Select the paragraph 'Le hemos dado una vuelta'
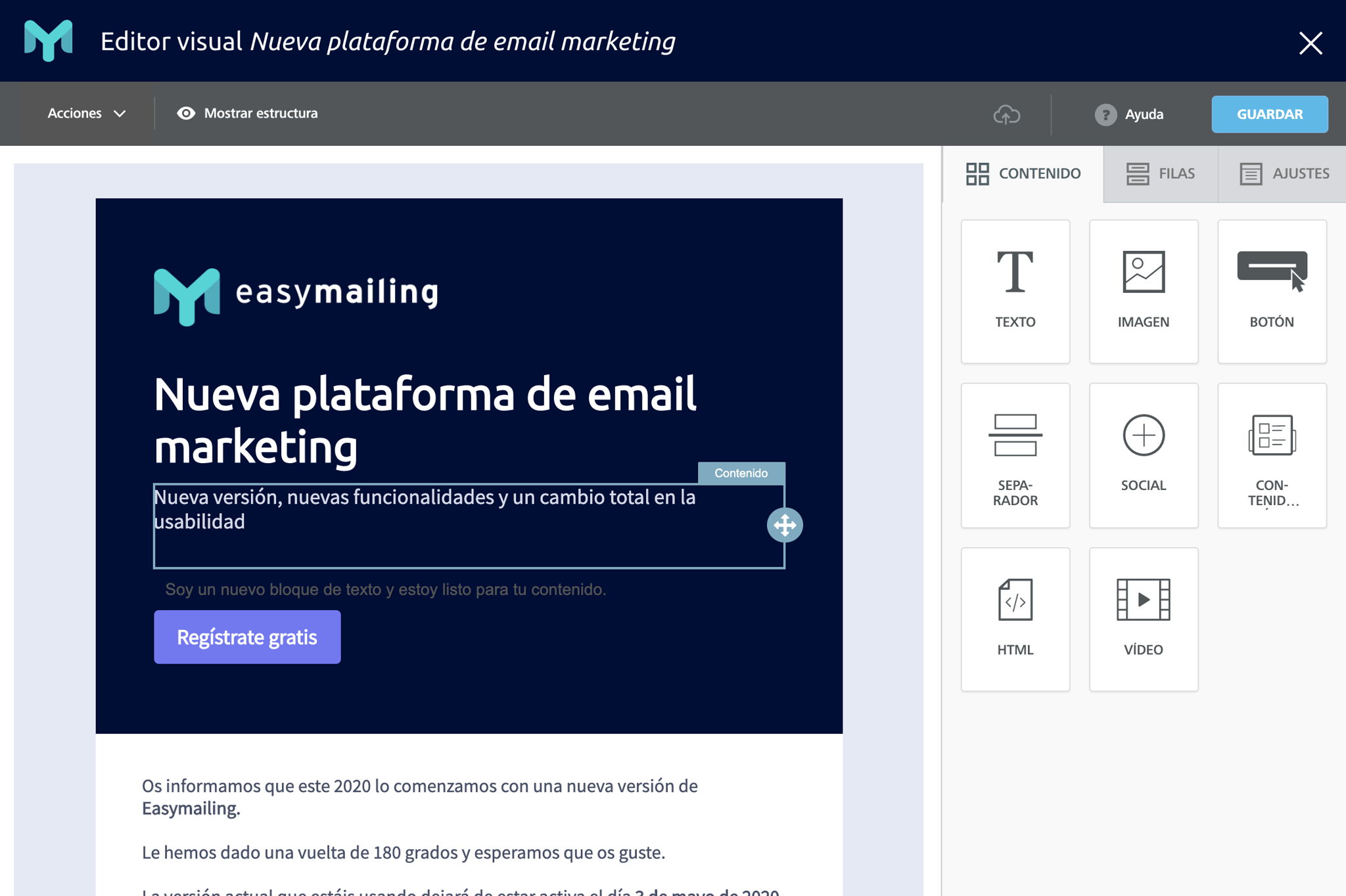1346x896 pixels. click(404, 853)
